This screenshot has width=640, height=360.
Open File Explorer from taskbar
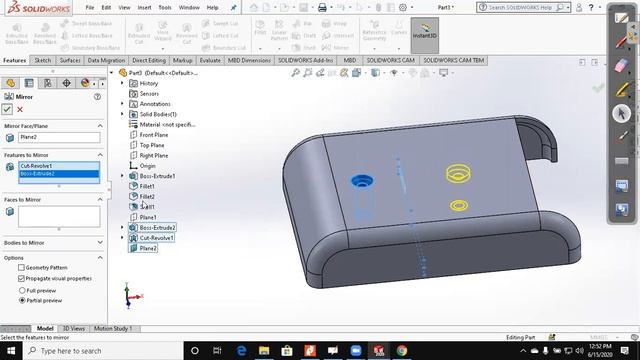(x=264, y=351)
